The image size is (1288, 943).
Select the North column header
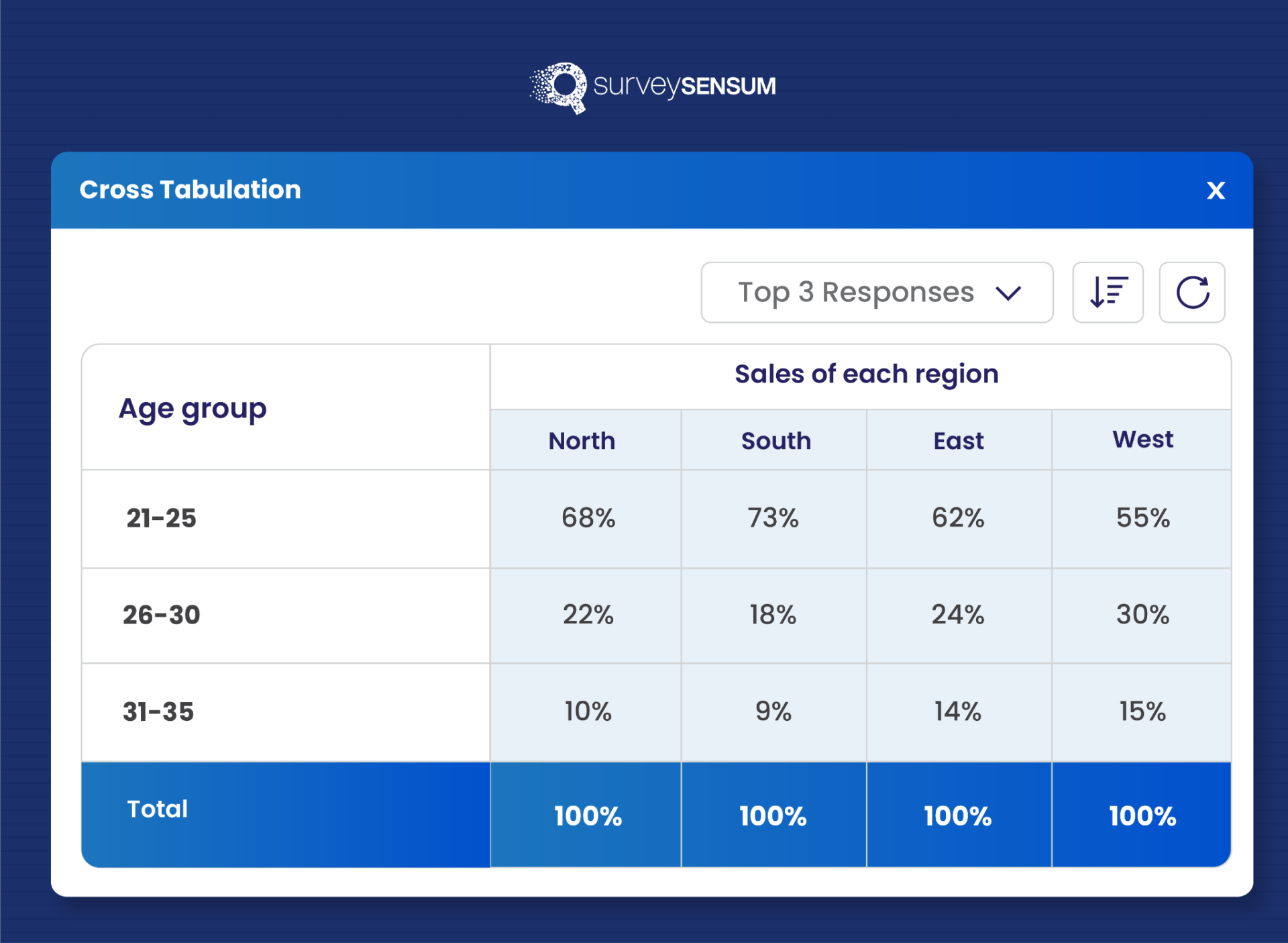[x=582, y=441]
